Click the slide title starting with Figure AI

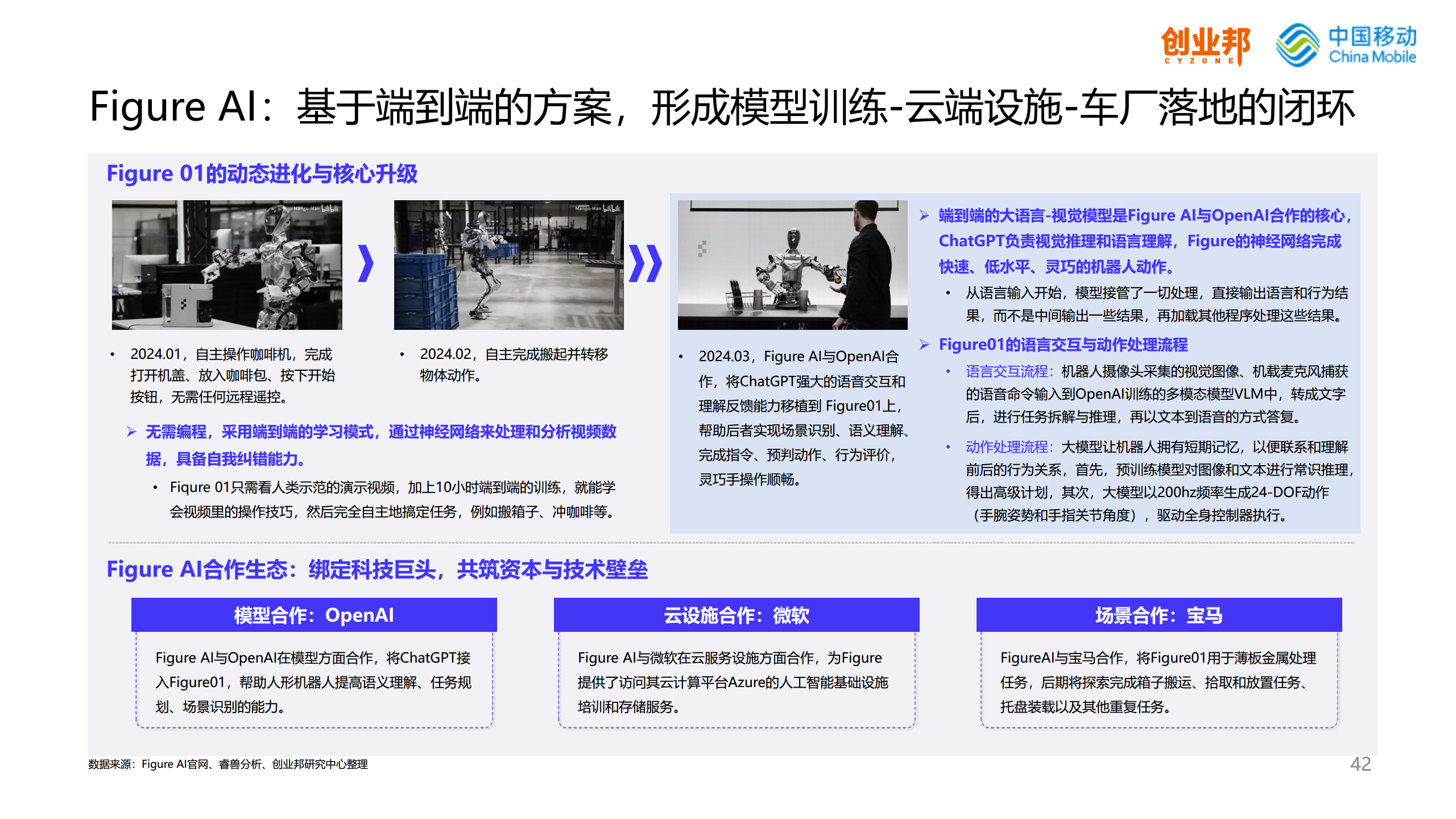pyautogui.click(x=722, y=107)
